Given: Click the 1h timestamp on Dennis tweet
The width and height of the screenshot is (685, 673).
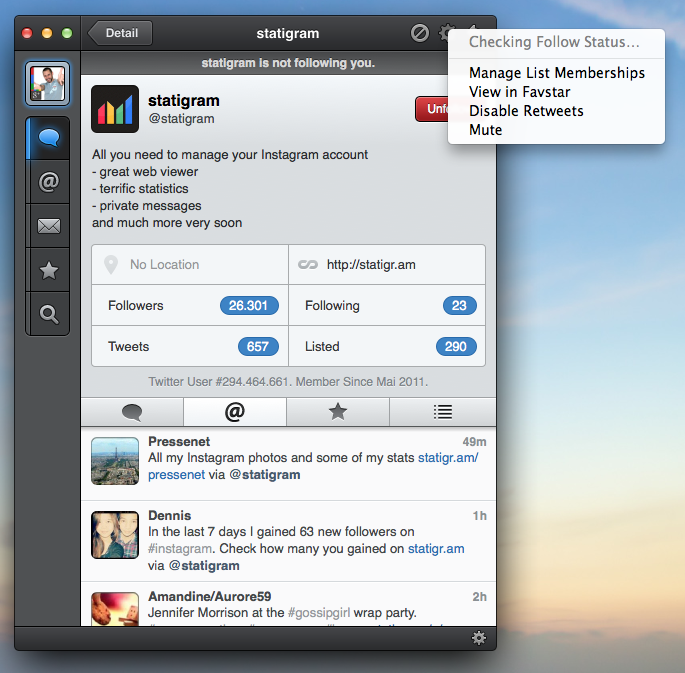Looking at the screenshot, I should point(480,516).
